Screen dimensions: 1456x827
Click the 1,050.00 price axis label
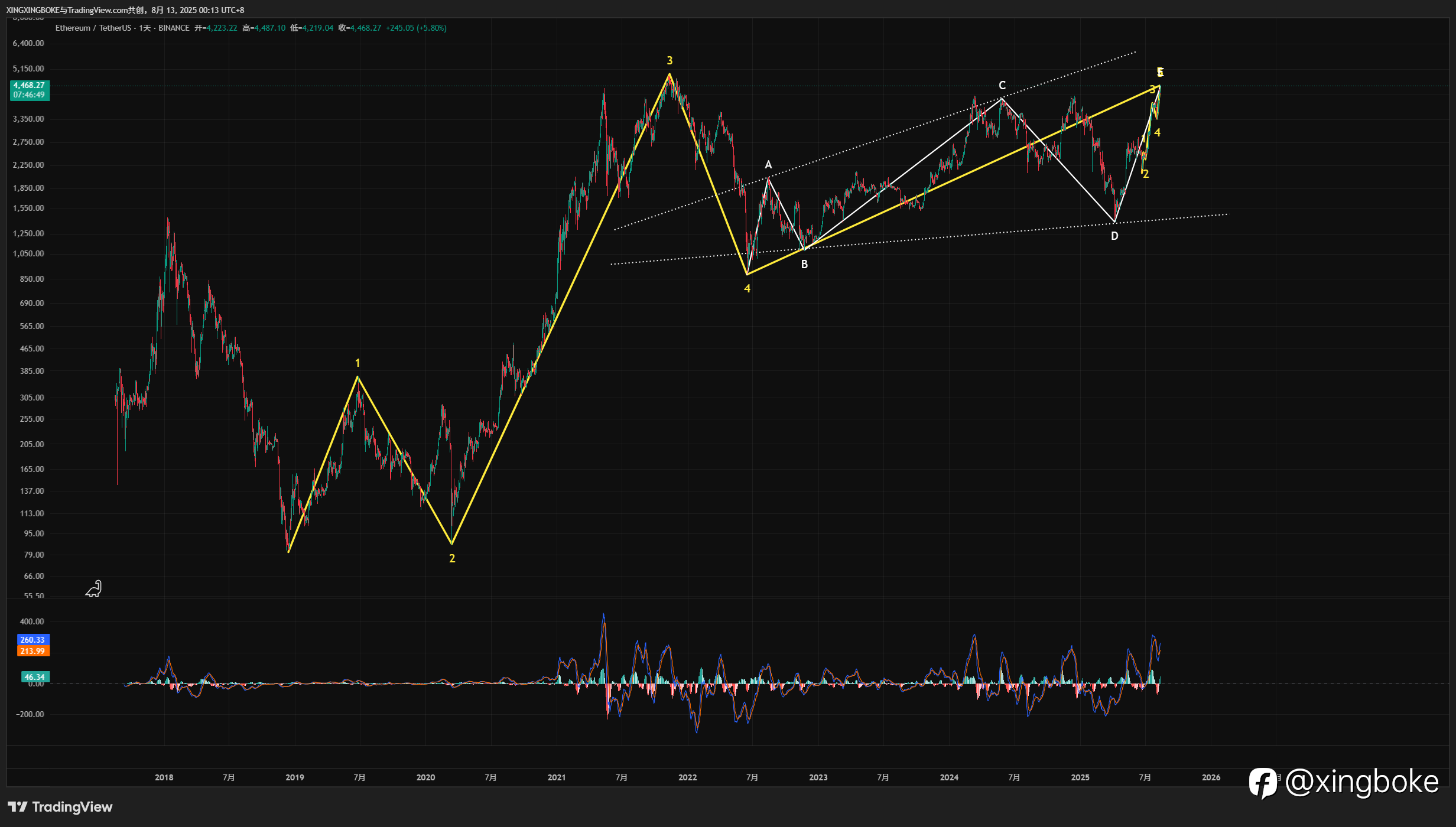coord(28,254)
